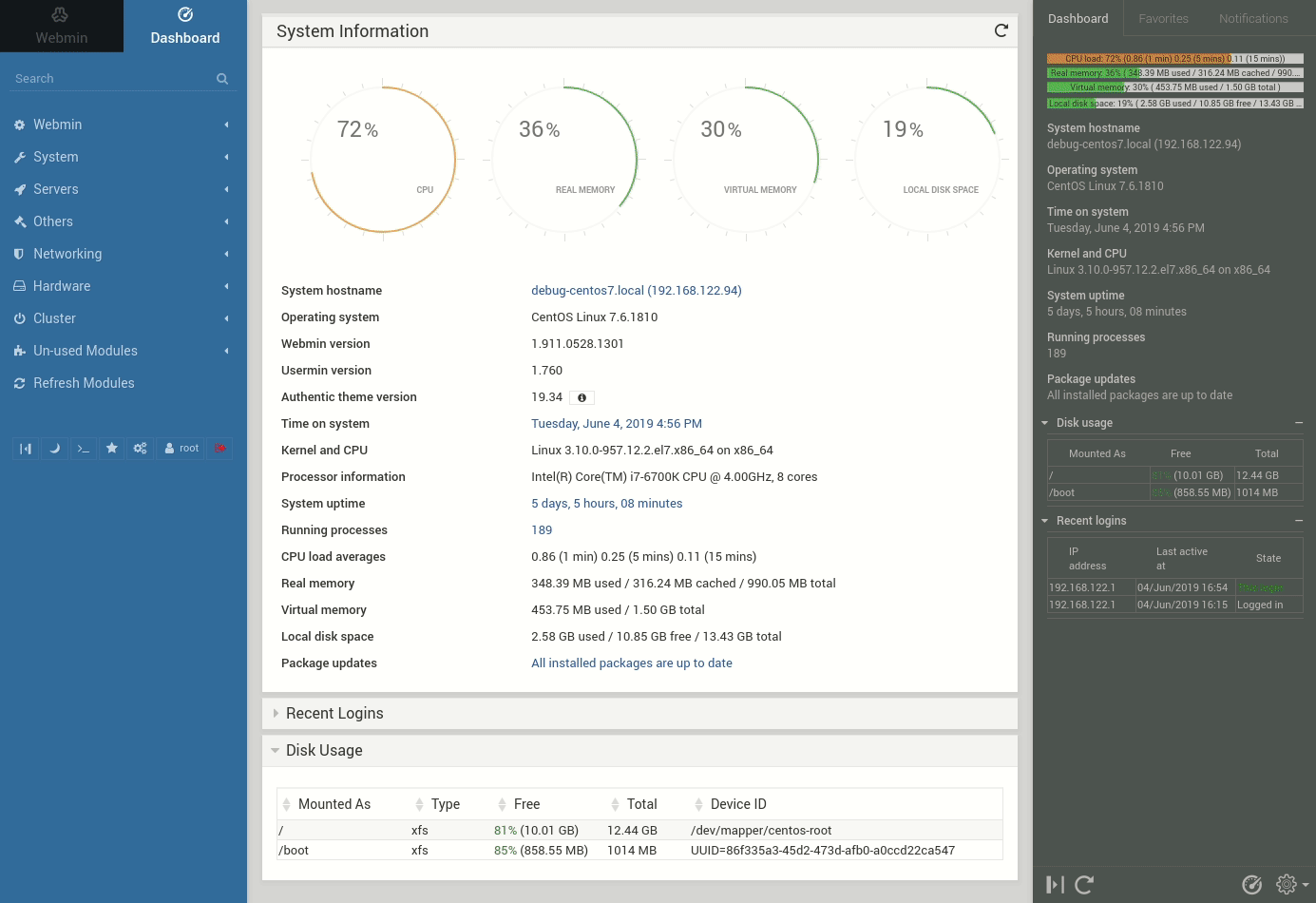Toggle night mode moon icon

[54, 449]
